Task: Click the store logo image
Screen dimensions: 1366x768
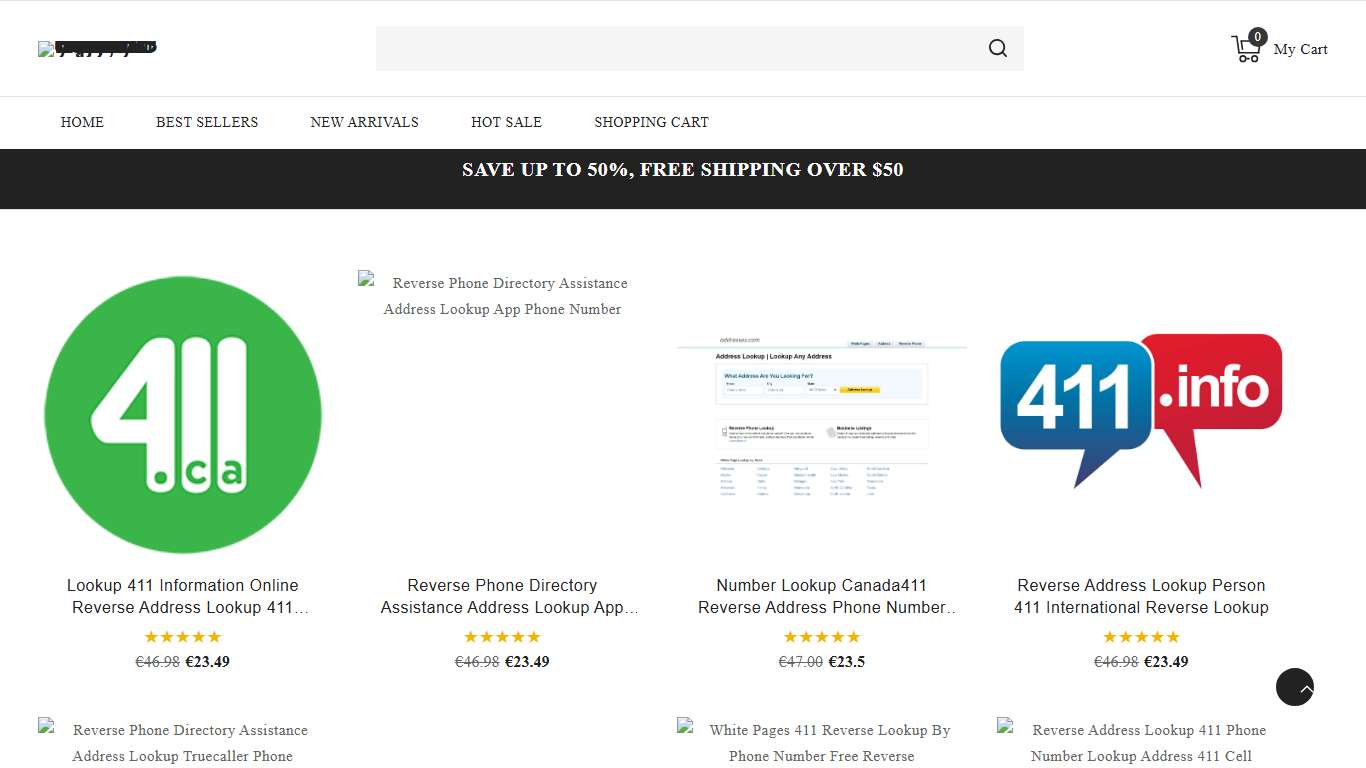Action: coord(97,48)
